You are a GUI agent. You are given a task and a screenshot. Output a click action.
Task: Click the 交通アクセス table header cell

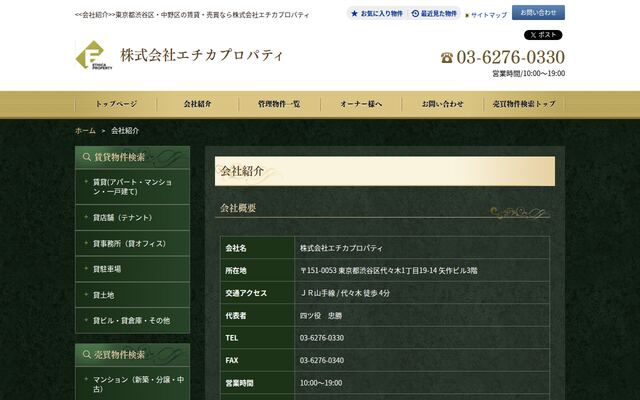(258, 293)
